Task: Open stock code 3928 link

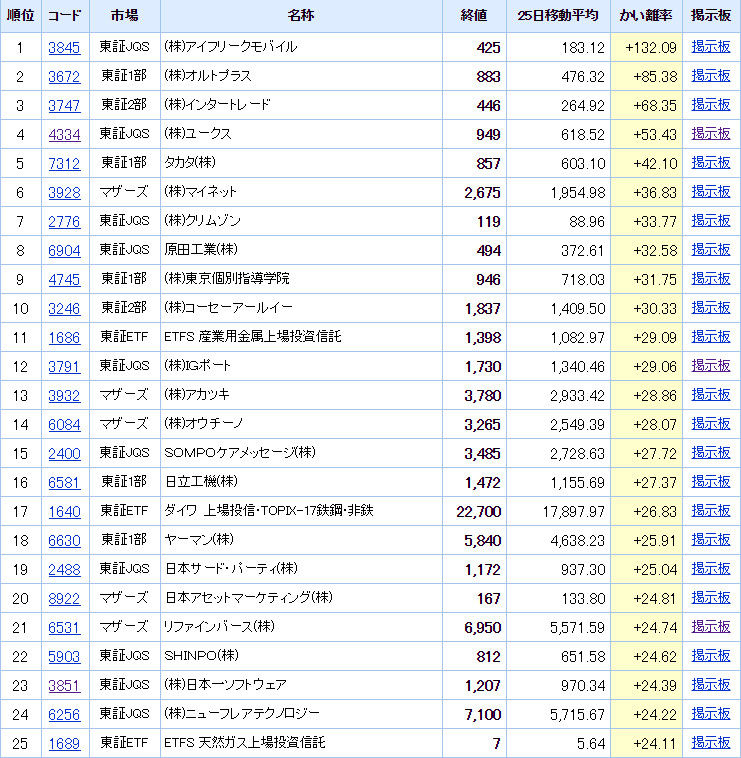Action: (64, 192)
